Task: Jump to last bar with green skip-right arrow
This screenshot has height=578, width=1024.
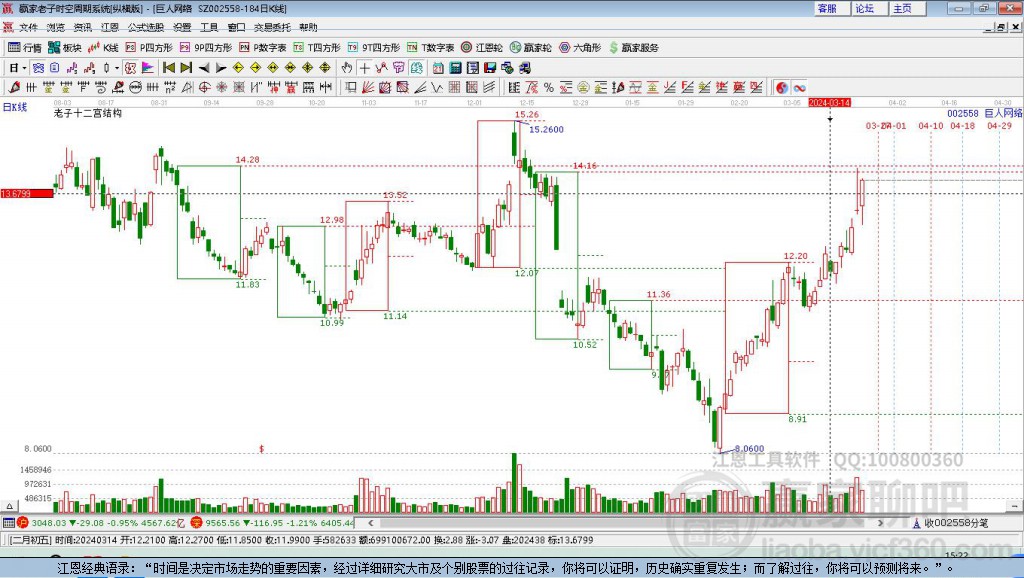Action: (x=186, y=68)
